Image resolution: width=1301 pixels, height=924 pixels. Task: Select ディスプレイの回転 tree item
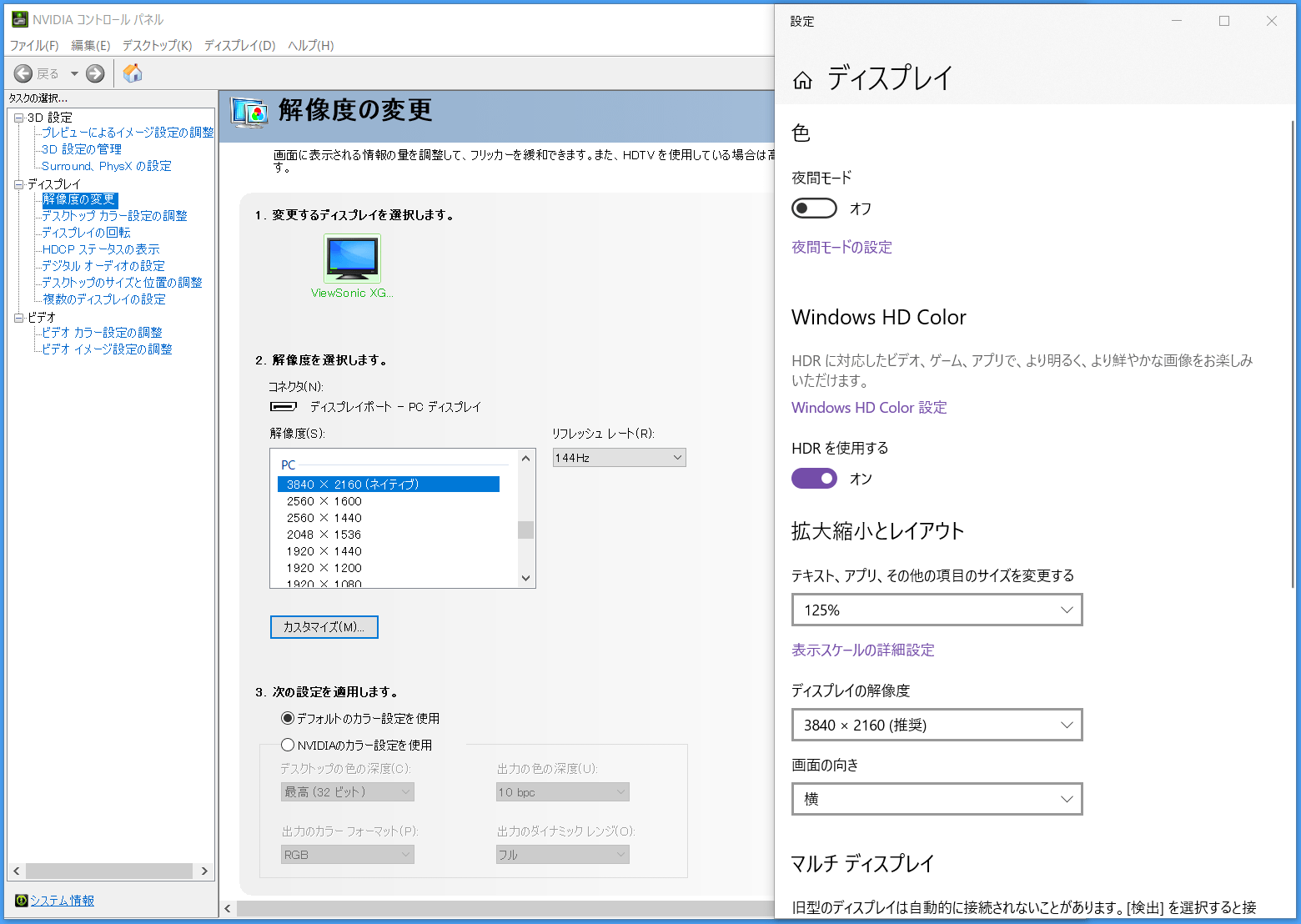[87, 233]
